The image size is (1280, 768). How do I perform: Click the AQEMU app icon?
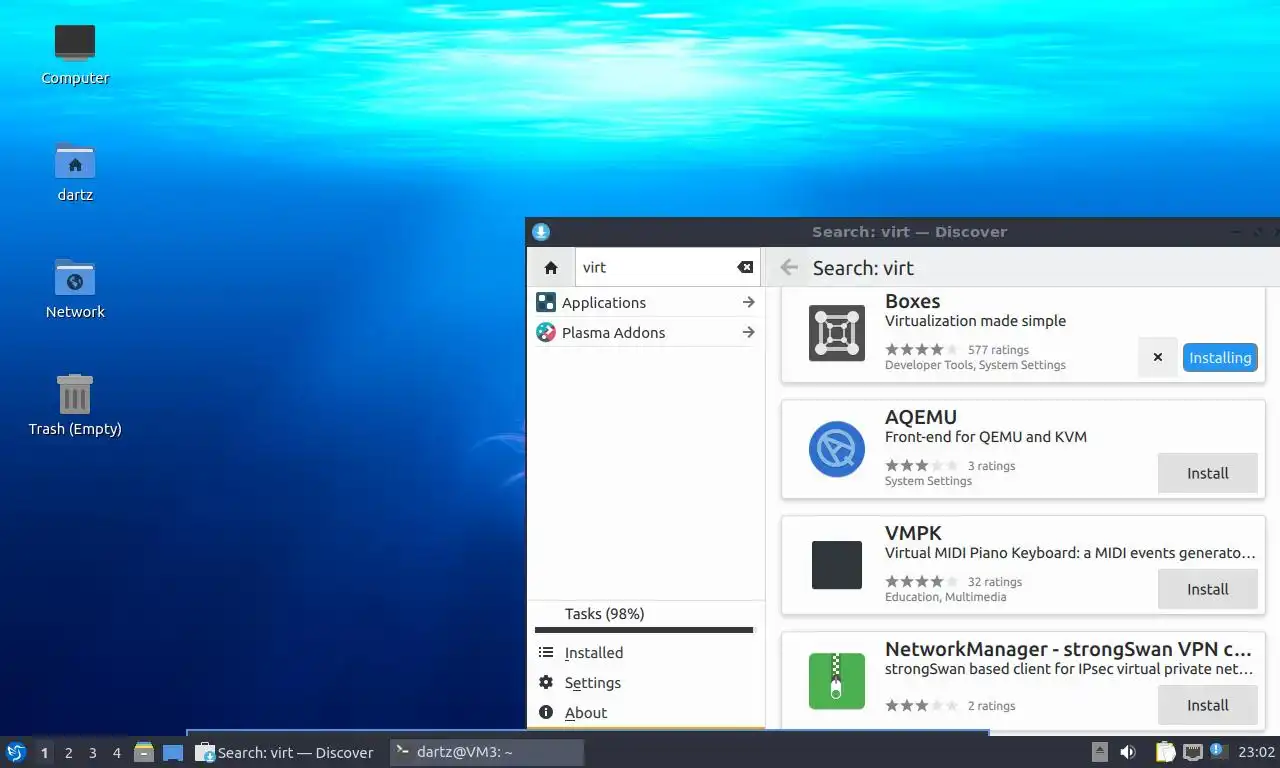tap(837, 449)
